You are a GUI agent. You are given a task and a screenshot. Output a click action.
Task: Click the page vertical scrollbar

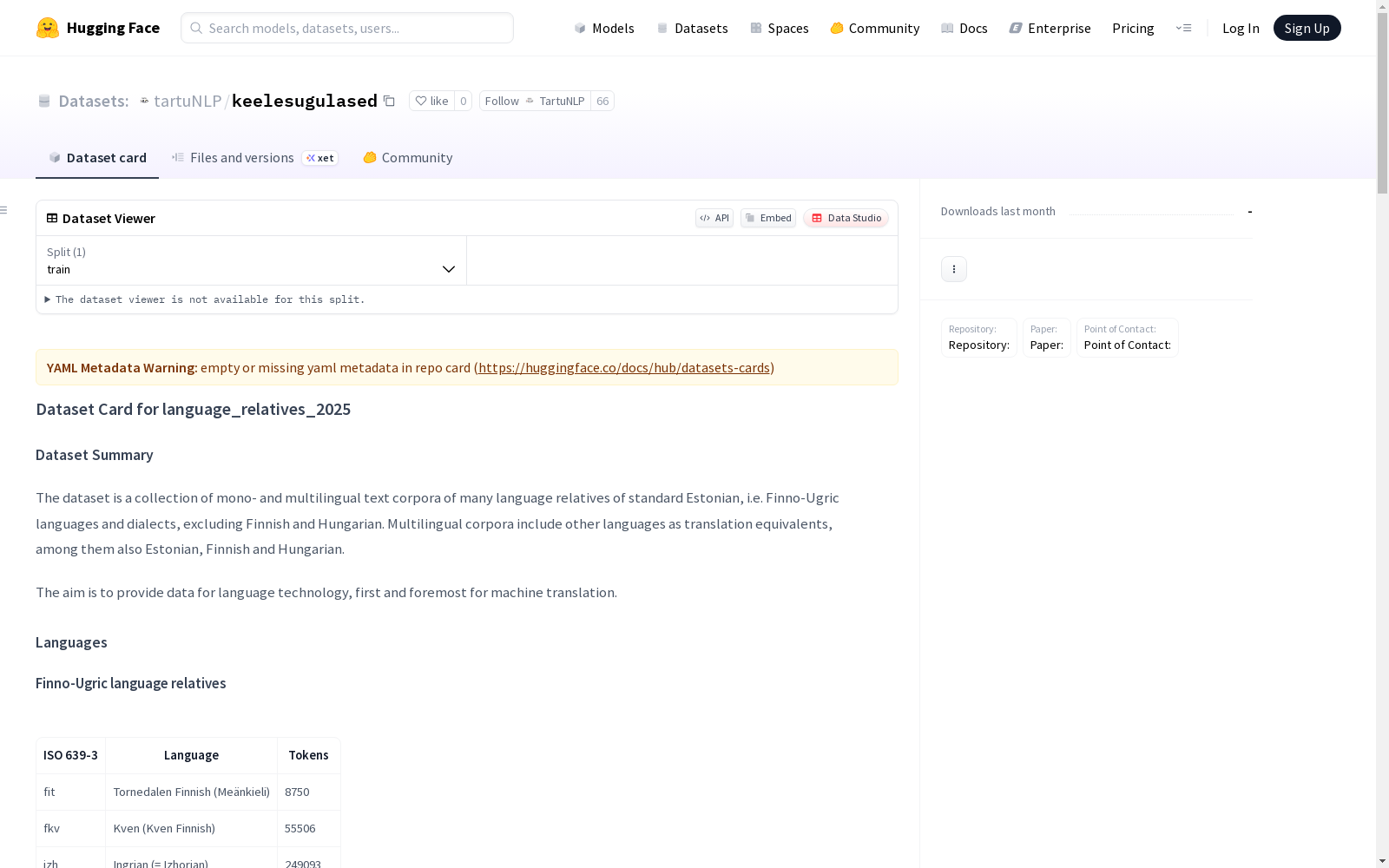click(x=1382, y=104)
